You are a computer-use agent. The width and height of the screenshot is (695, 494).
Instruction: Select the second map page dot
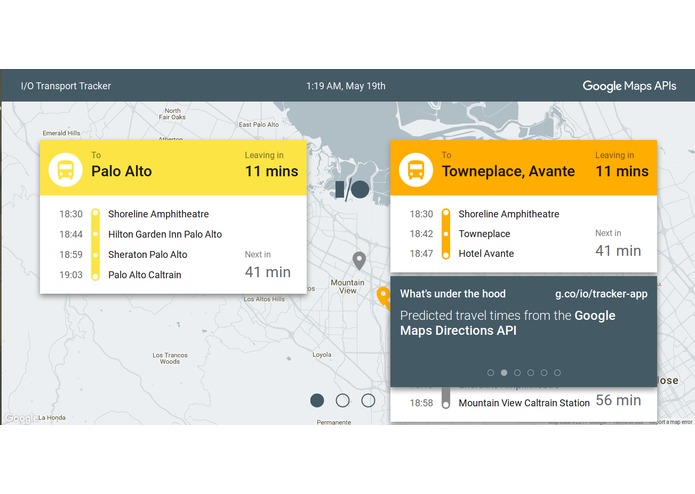343,401
